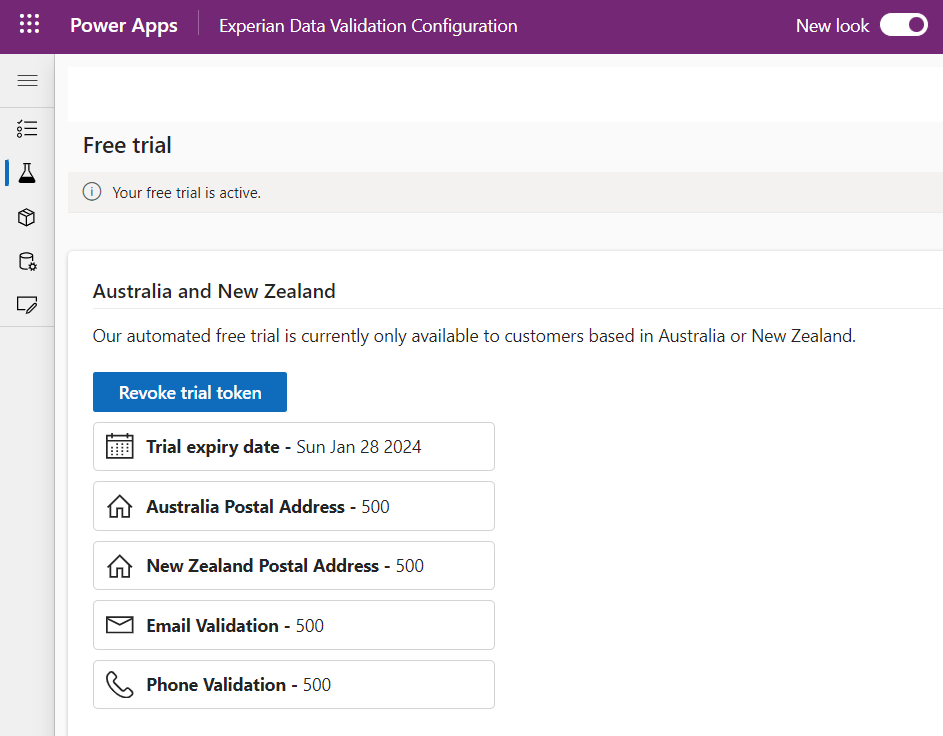This screenshot has height=736, width=943.
Task: Click the envelope icon for Email Validation
Action: click(120, 625)
